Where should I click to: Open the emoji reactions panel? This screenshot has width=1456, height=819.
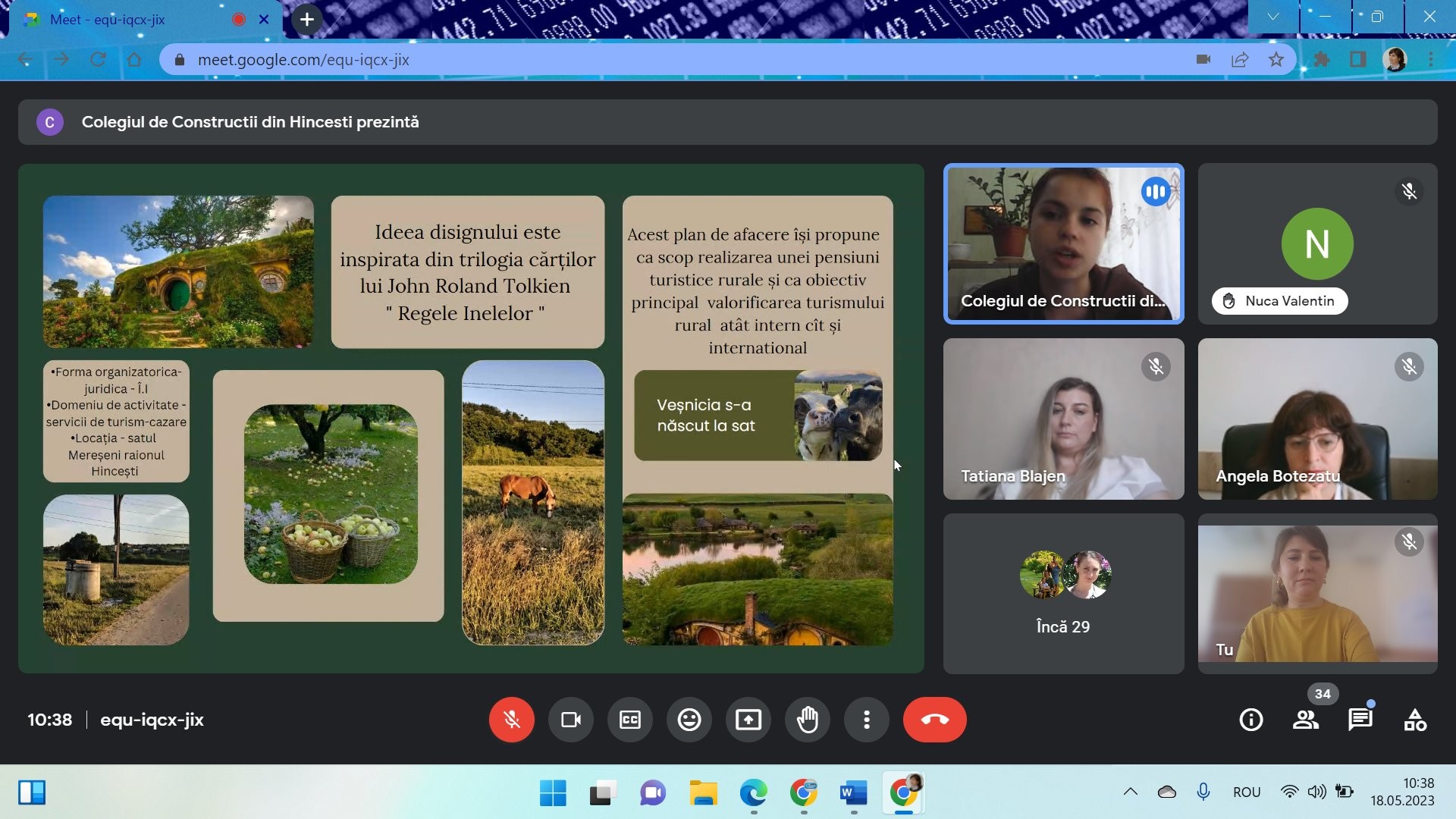point(689,720)
